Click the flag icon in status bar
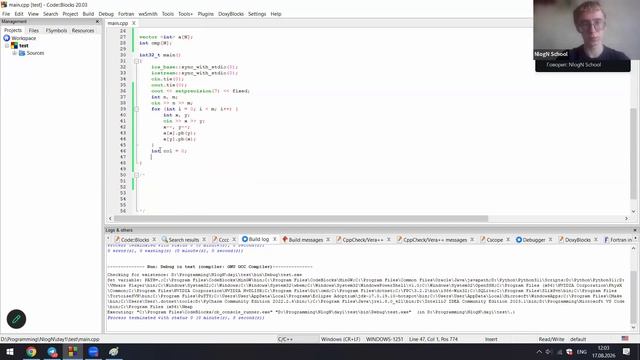640x360 pixels. pos(625,338)
